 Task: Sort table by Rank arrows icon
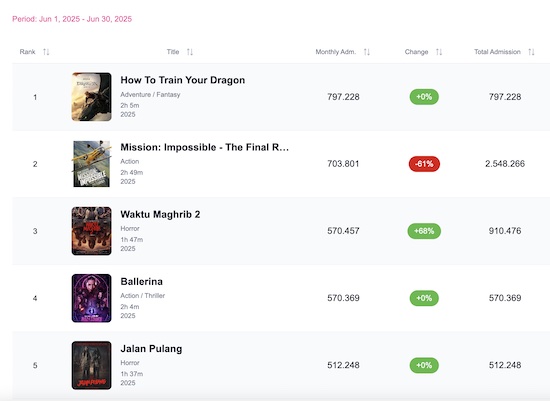(46, 52)
